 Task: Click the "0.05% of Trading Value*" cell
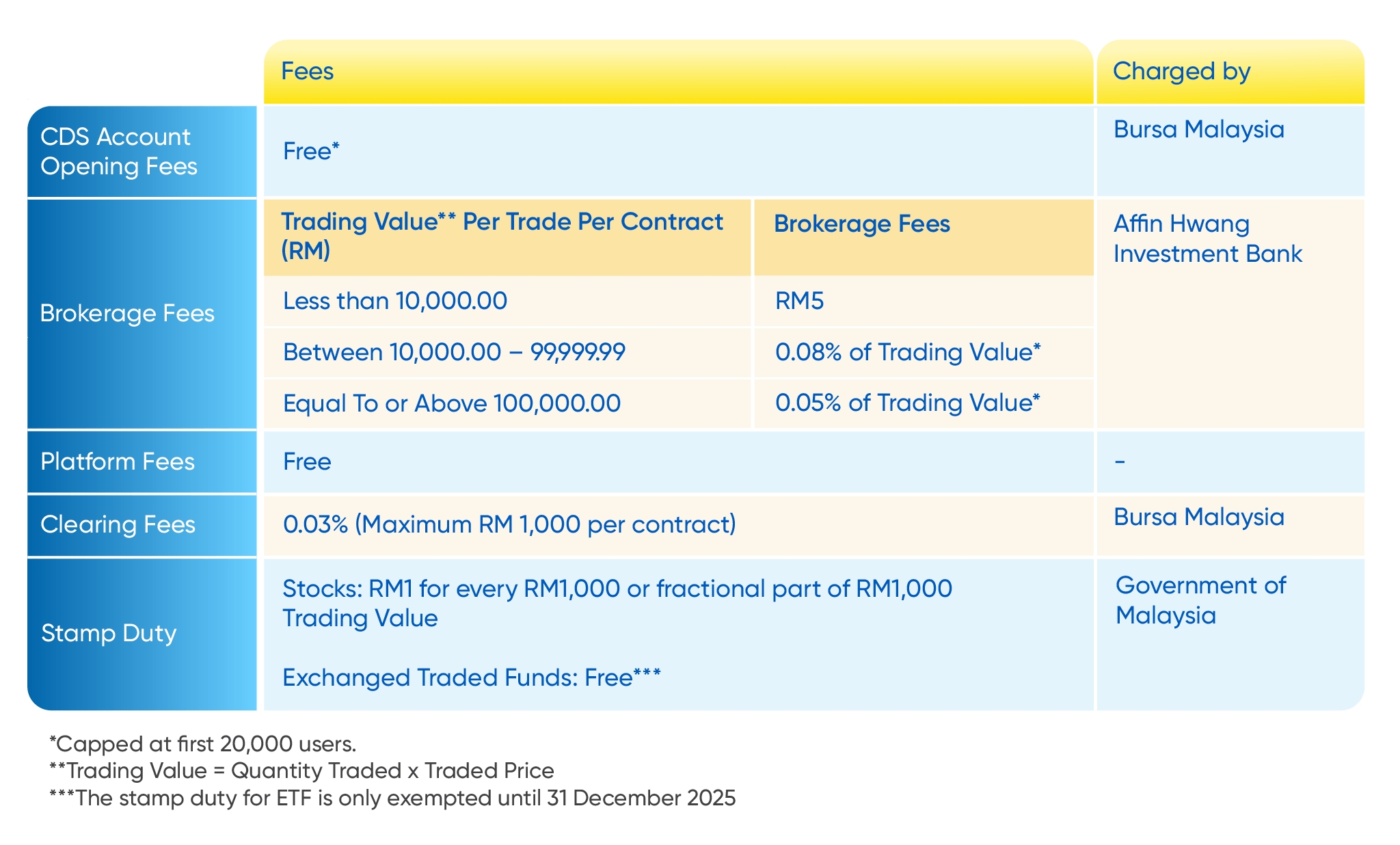(x=907, y=403)
